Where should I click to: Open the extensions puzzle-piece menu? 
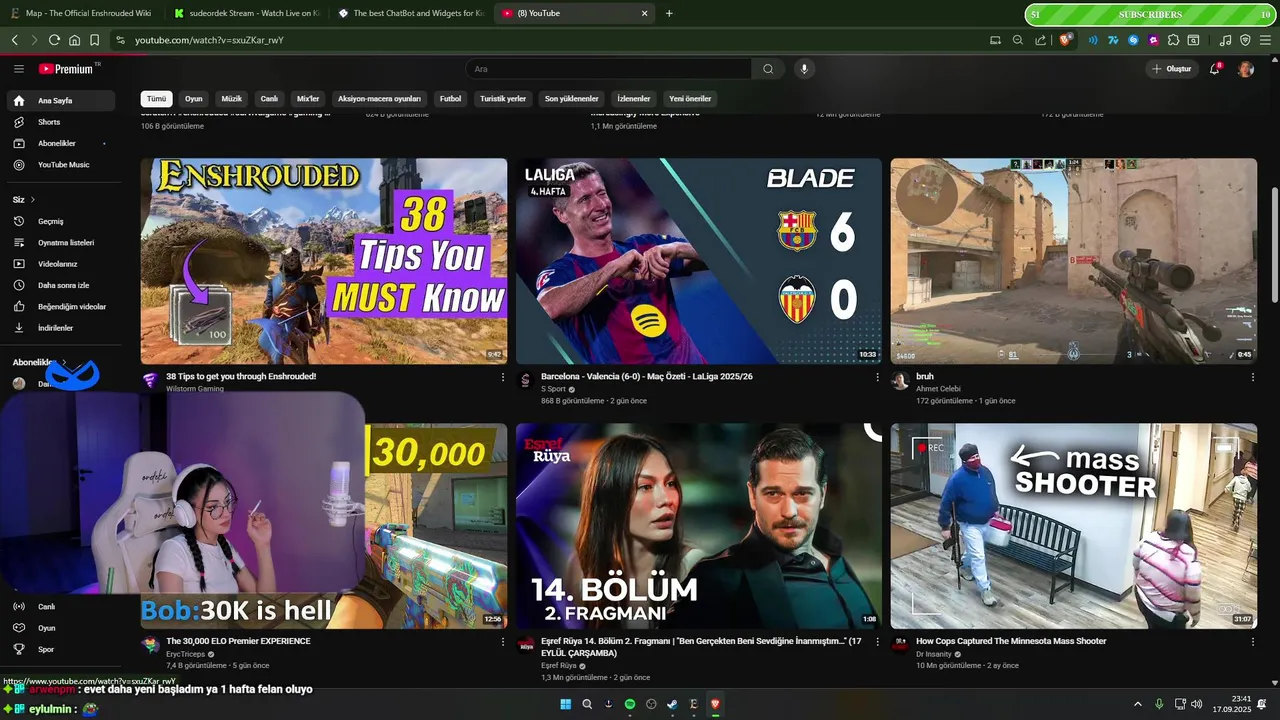coord(1174,40)
